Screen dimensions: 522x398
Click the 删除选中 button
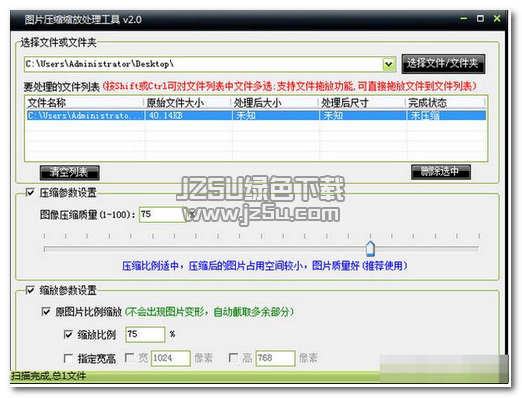(x=441, y=172)
